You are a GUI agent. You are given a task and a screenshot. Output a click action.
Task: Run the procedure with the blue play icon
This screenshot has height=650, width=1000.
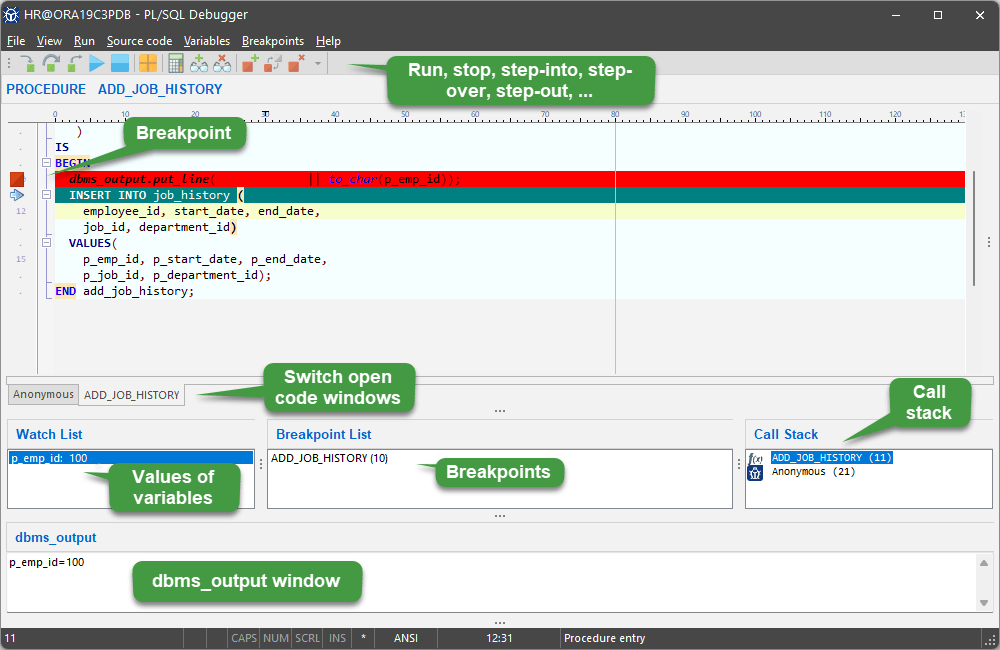[x=99, y=63]
